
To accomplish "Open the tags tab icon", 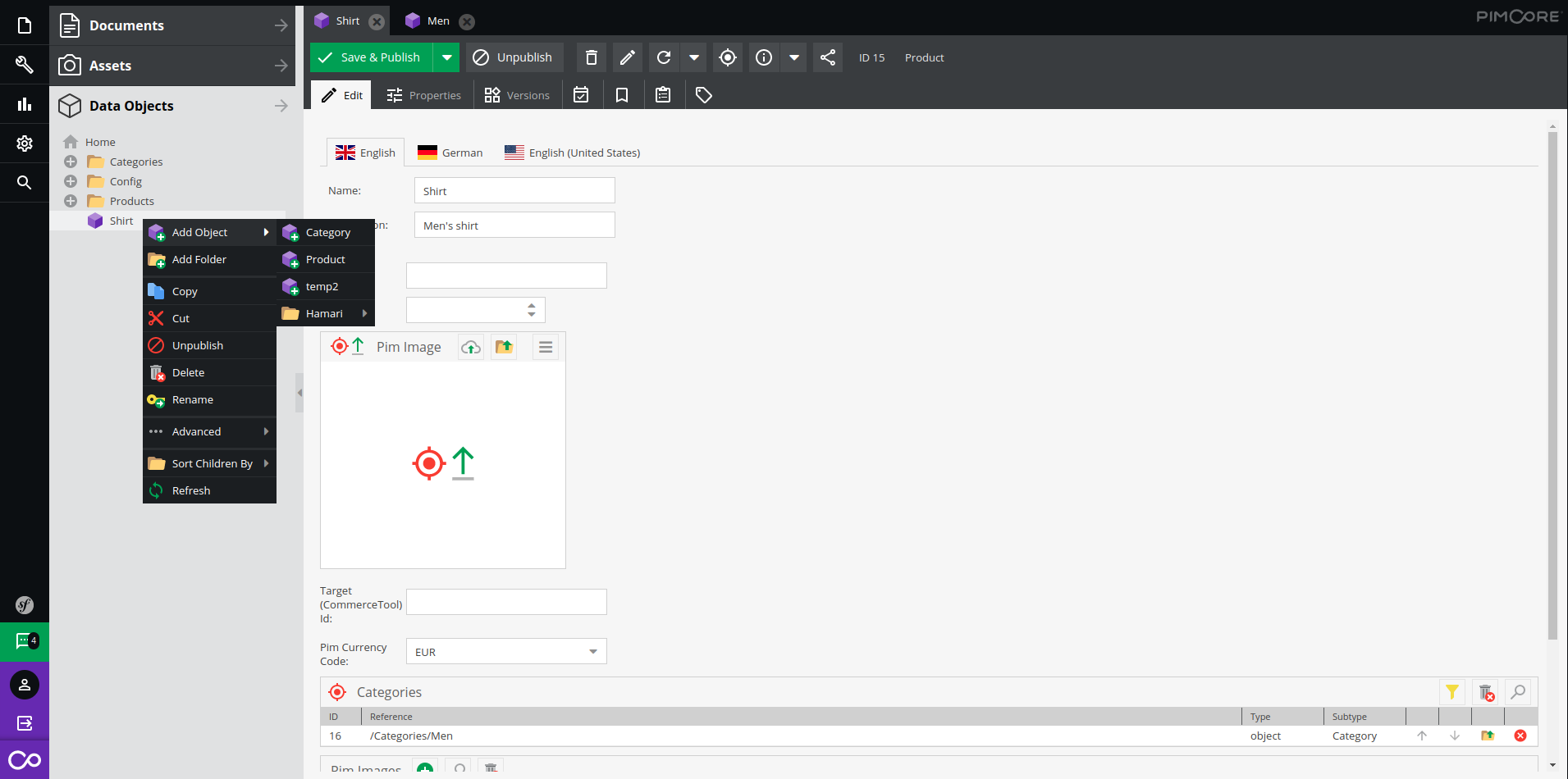I will (x=703, y=95).
